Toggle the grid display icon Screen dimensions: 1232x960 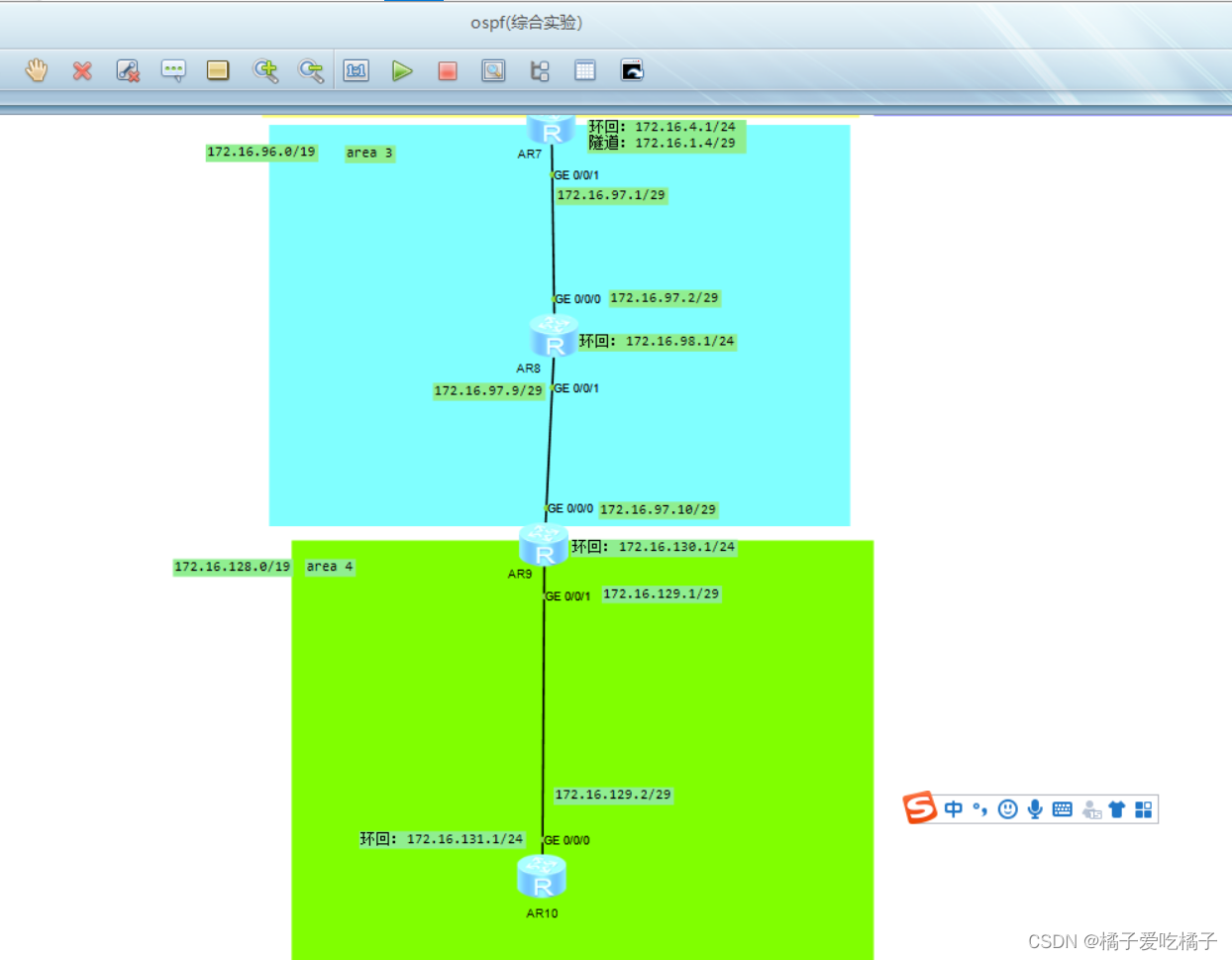(585, 70)
